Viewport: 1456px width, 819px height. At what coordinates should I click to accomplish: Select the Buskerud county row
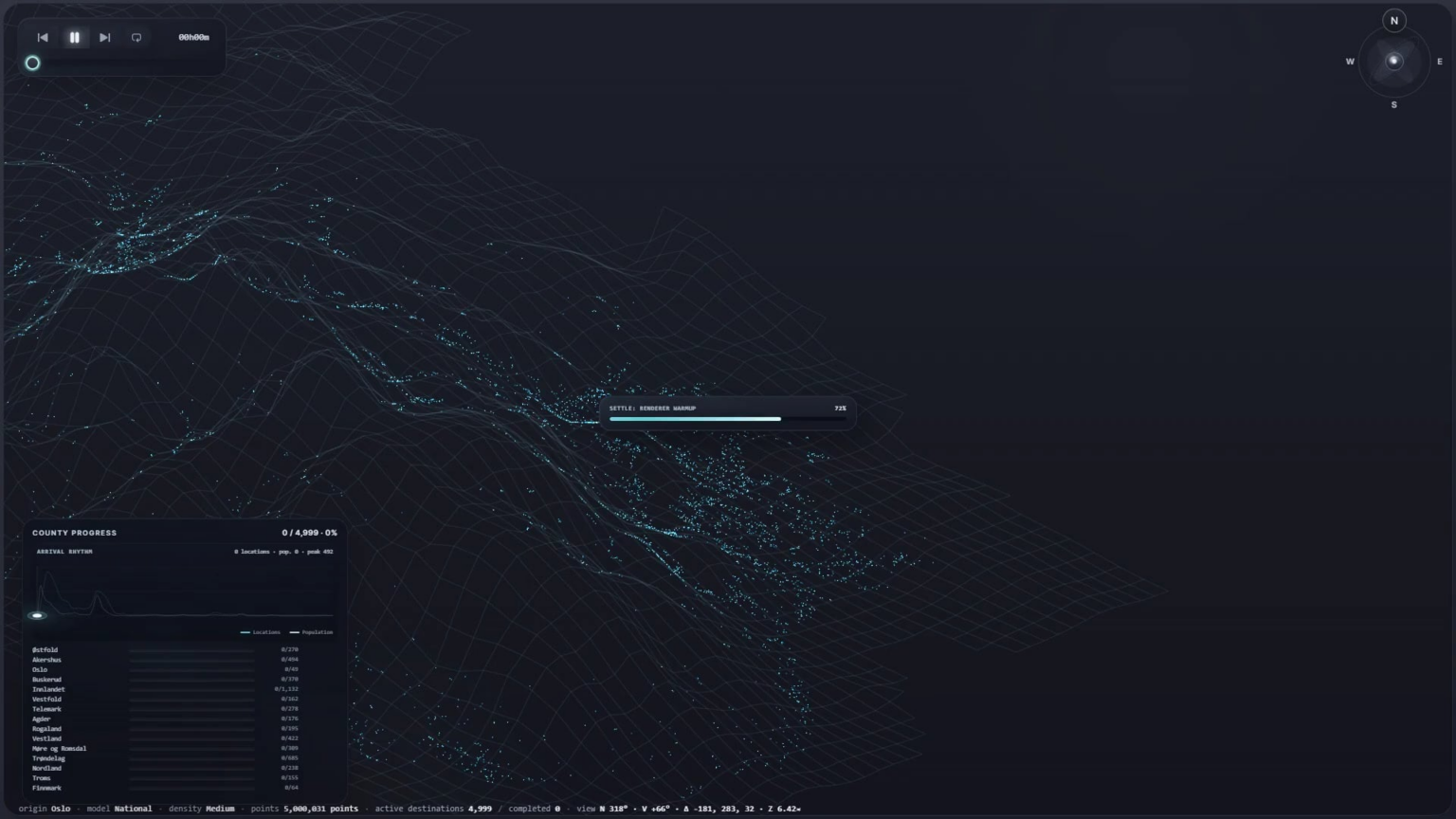[x=165, y=680]
